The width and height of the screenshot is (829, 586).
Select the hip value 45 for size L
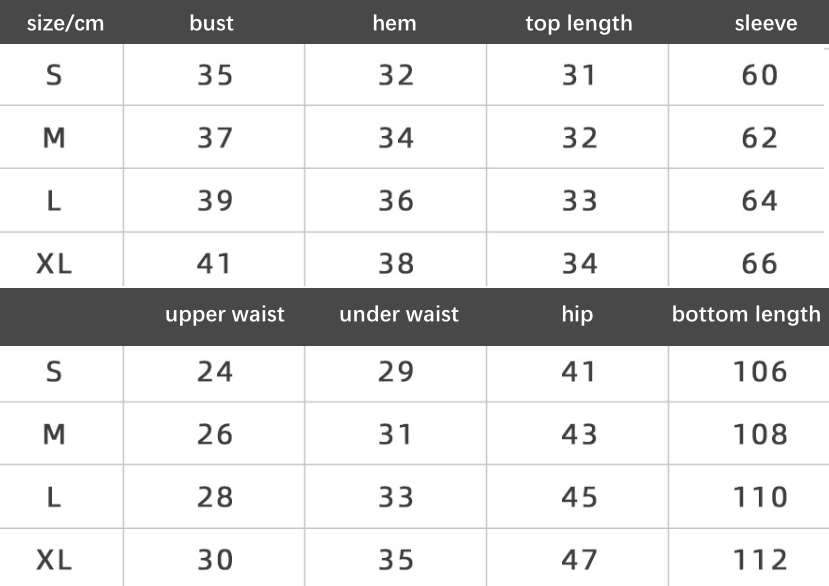[579, 498]
